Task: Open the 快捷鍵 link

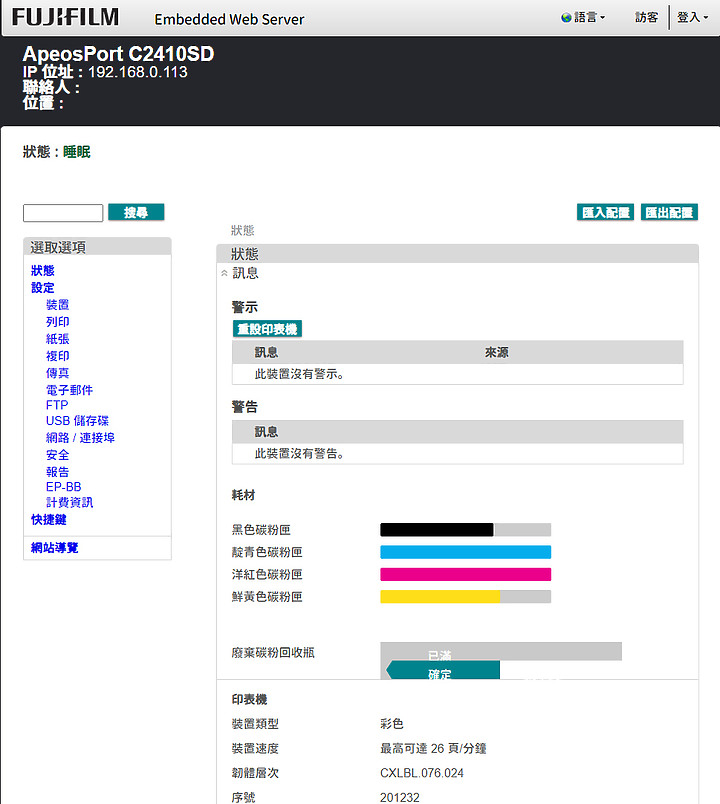Action: [49, 519]
